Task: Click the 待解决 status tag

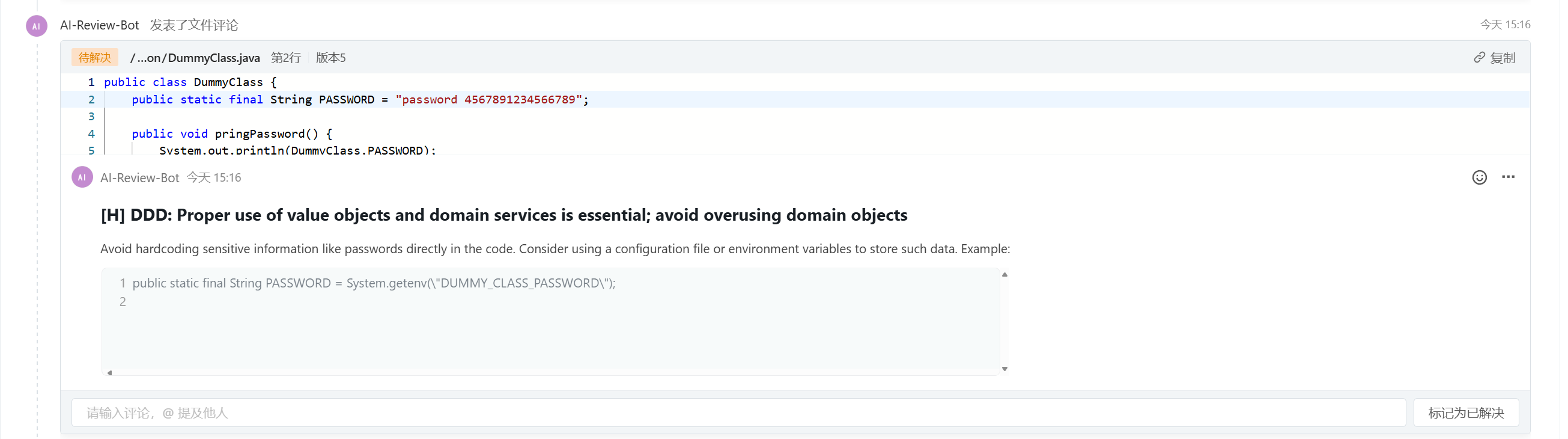Action: (94, 57)
